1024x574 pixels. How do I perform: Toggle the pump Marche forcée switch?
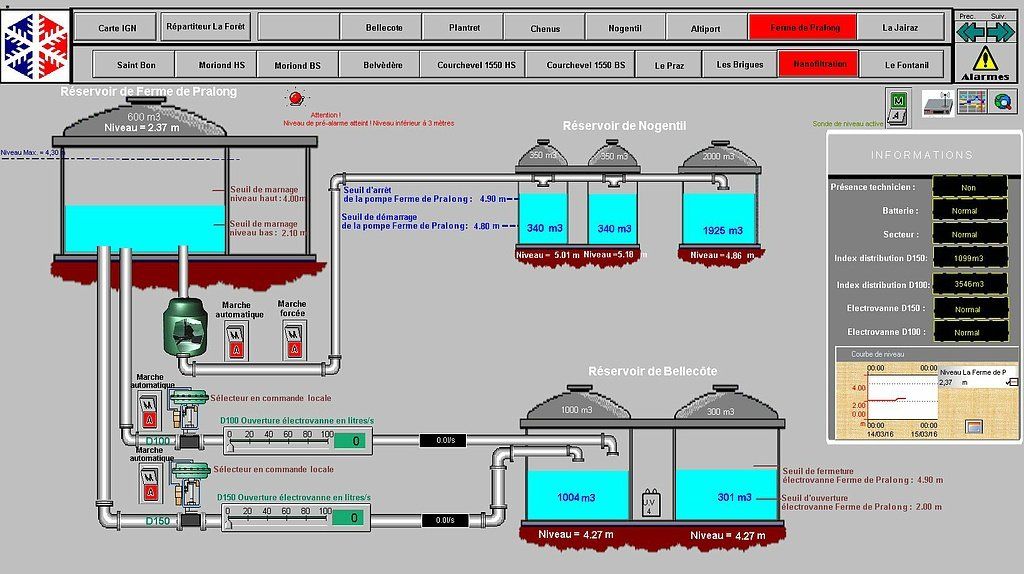pos(294,341)
